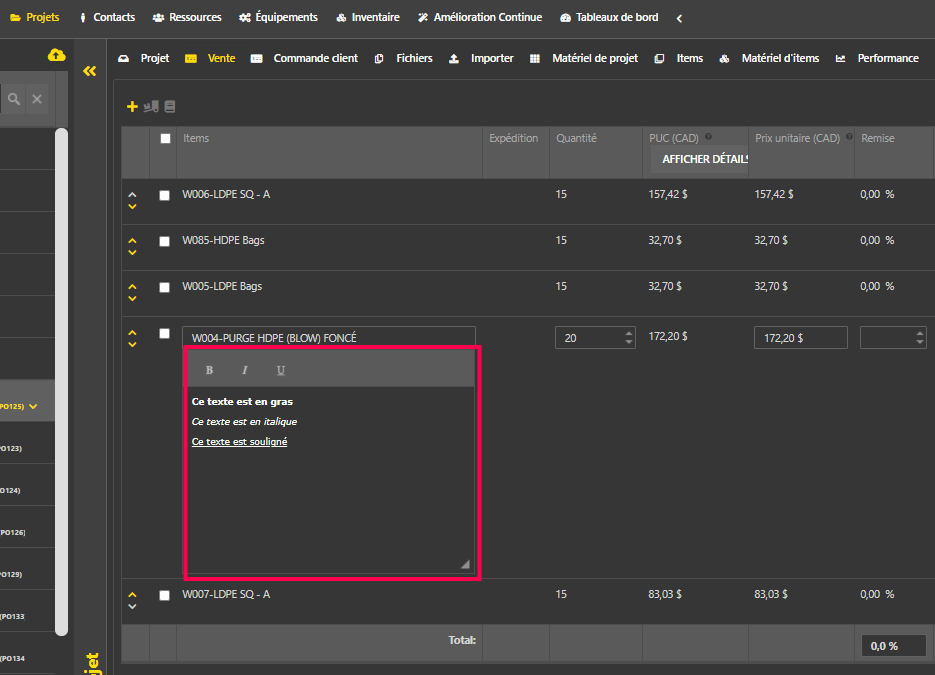Expand the PO125 project dropdown chevron

pyautogui.click(x=33, y=407)
